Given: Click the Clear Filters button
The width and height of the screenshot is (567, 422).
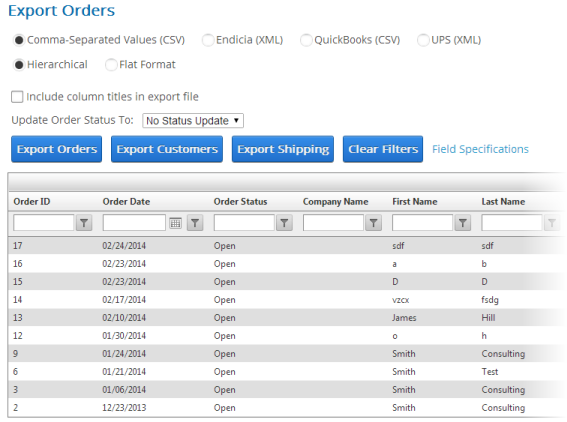Looking at the screenshot, I should (383, 149).
